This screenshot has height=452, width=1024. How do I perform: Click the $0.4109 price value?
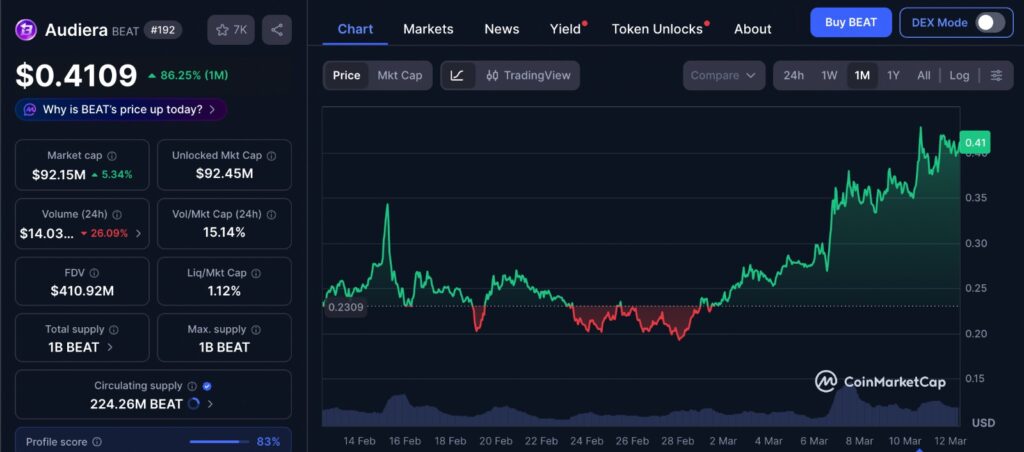(x=76, y=75)
